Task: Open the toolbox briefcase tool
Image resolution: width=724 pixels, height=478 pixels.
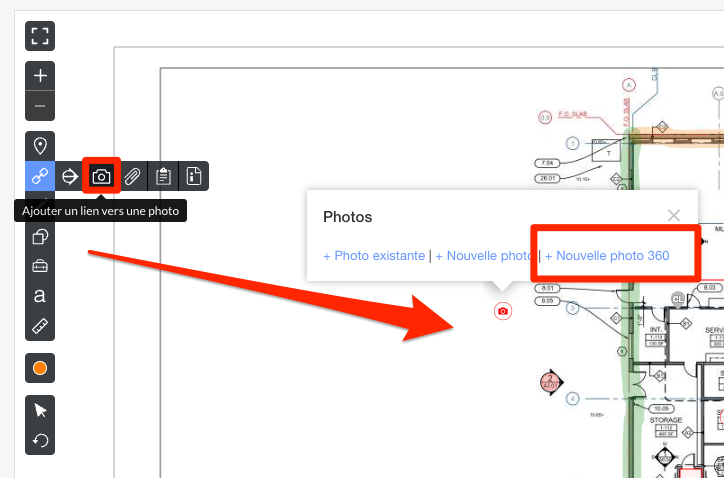Action: click(x=40, y=267)
